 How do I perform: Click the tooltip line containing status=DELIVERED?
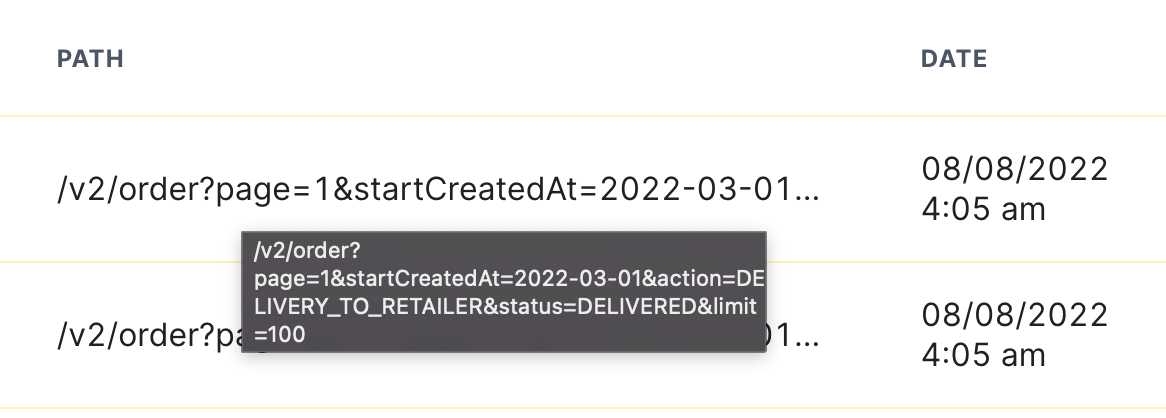click(x=504, y=306)
